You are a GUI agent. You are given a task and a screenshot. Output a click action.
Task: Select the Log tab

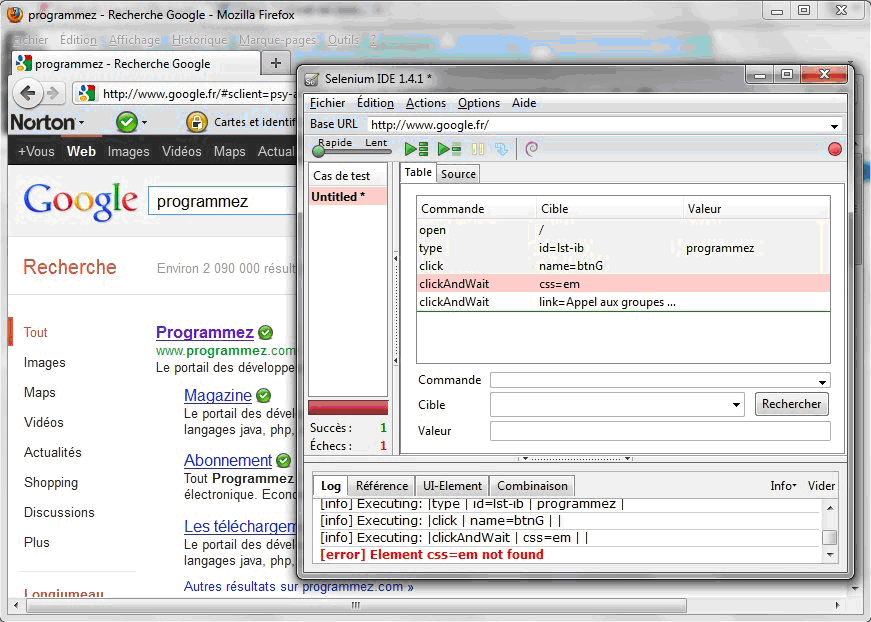331,486
